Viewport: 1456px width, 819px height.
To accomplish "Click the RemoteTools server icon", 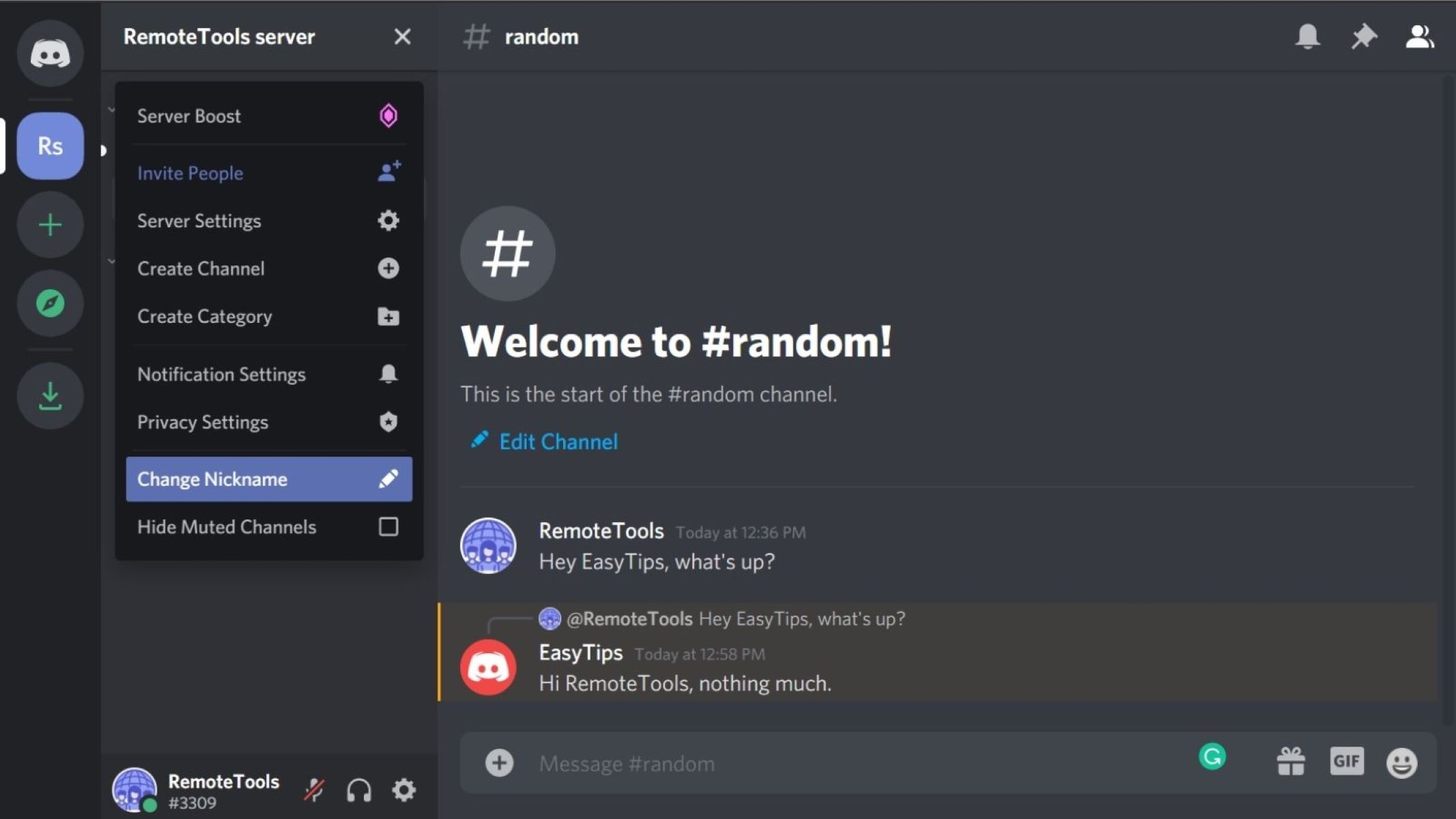I will [x=49, y=146].
